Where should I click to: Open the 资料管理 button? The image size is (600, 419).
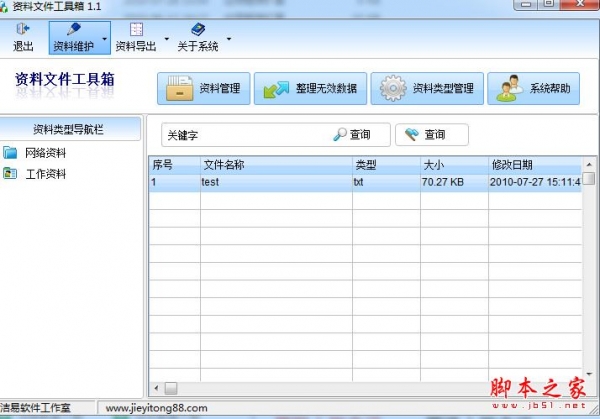[204, 88]
